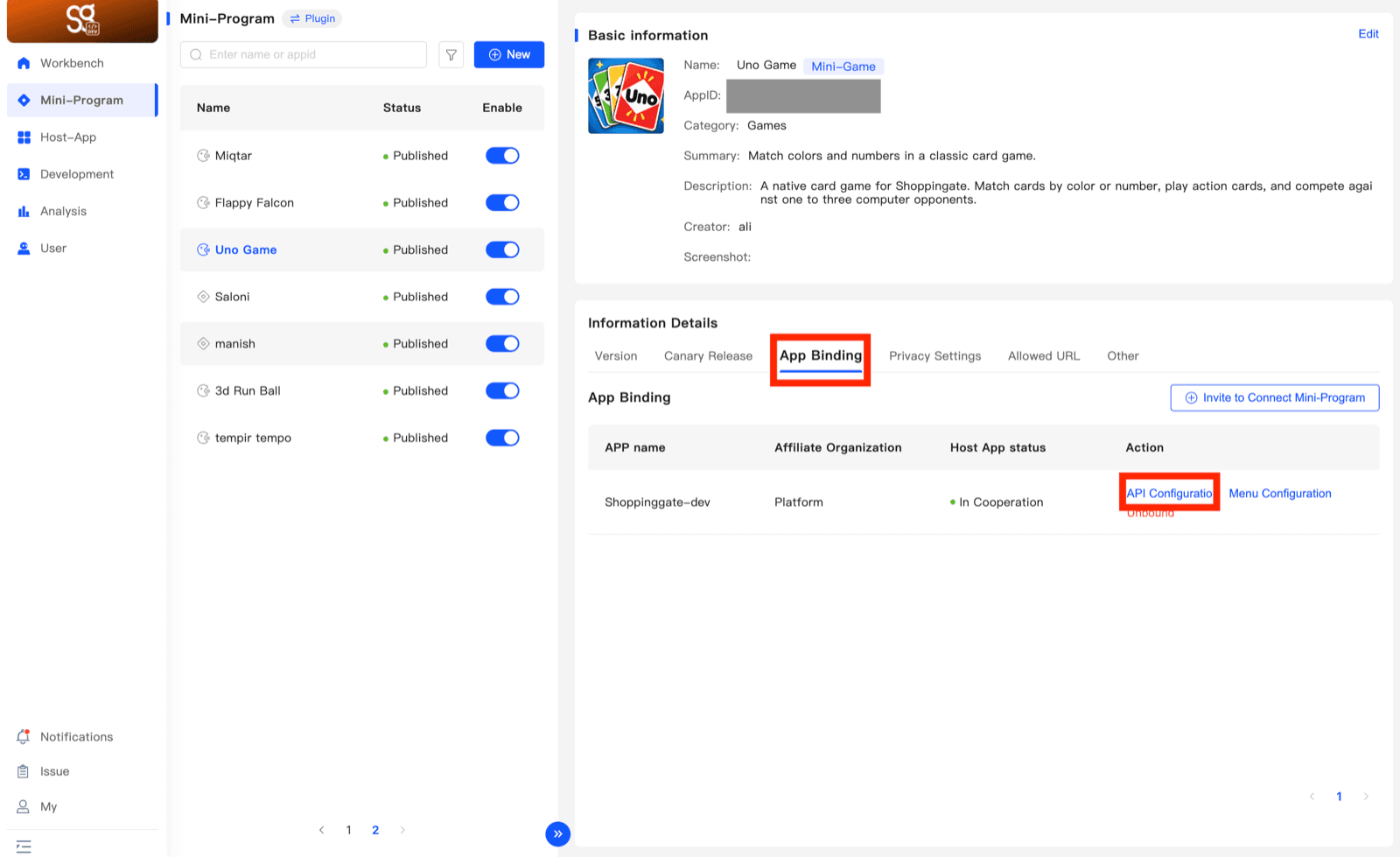Click the Flappy Falcon game icon
Screen dimensions: 1400x857
point(203,202)
